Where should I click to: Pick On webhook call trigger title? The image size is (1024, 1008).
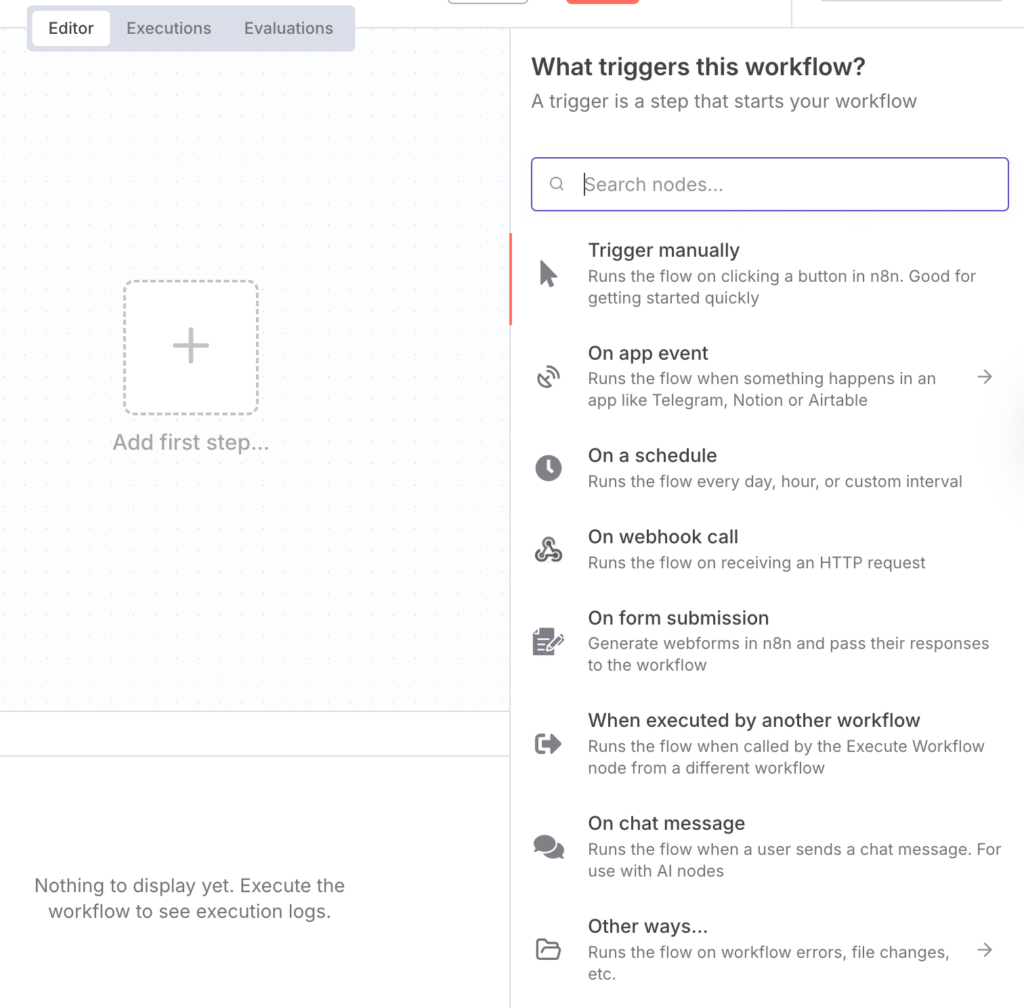click(663, 537)
